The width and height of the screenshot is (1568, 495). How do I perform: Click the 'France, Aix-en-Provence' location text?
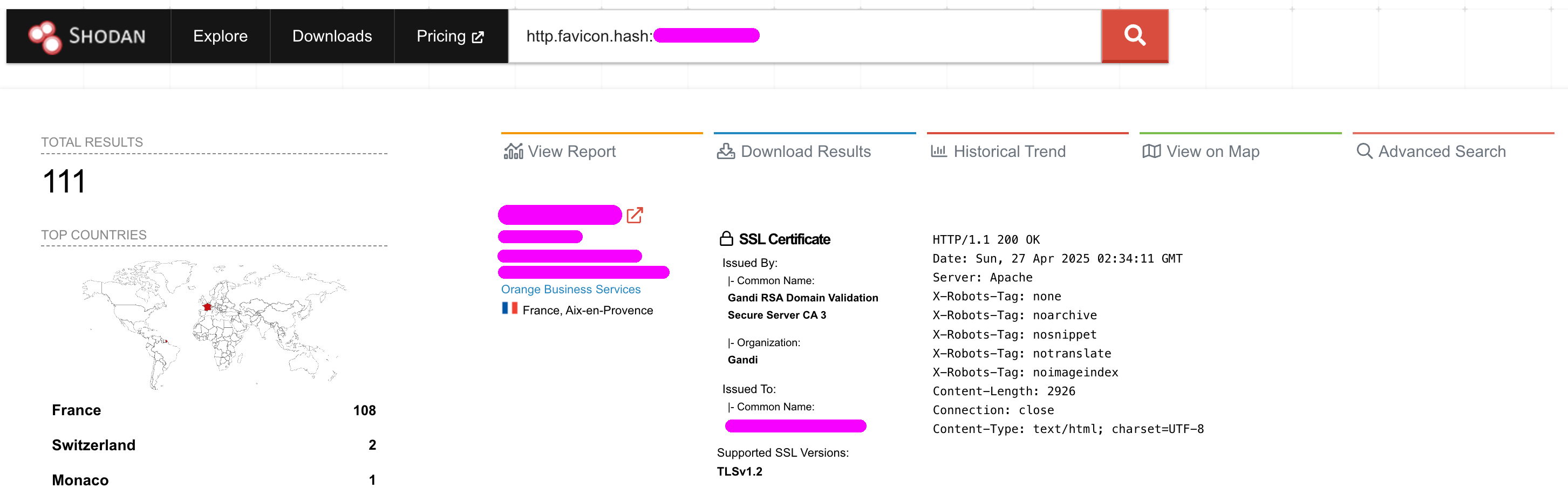(588, 310)
